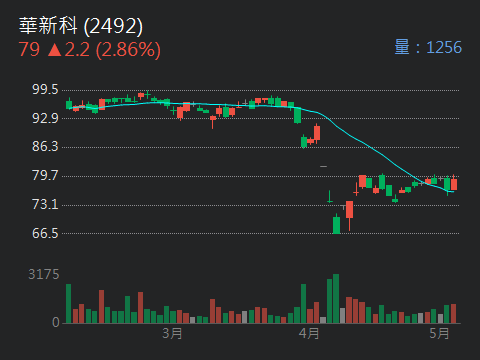This screenshot has width=480, height=360.
Task: Click the 92.9 price axis label
Action: (x=45, y=118)
